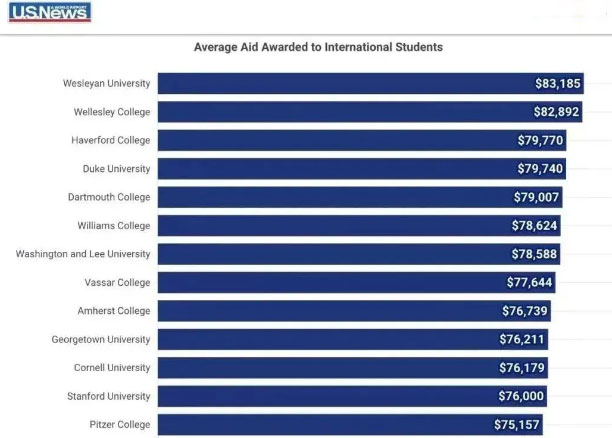The width and height of the screenshot is (612, 438).
Task: Click the Williams College label
Action: coord(113,226)
